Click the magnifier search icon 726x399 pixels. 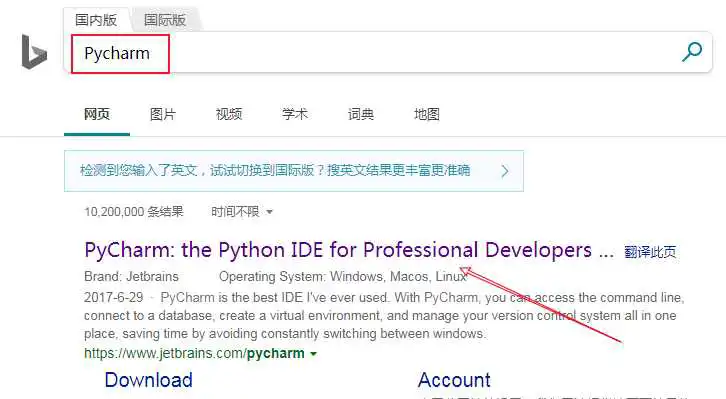(x=692, y=52)
